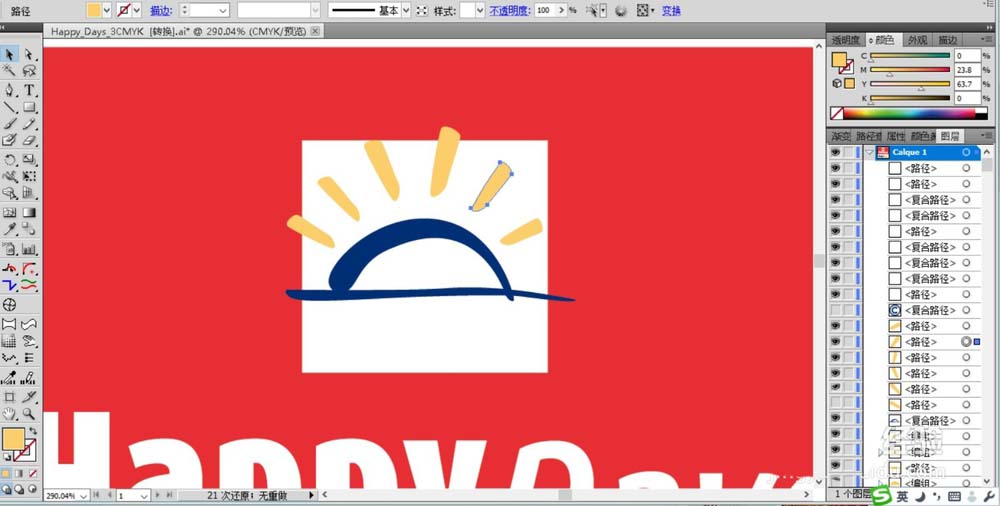Open the 样式 graphic style dropdown
The image size is (1000, 506).
(480, 10)
